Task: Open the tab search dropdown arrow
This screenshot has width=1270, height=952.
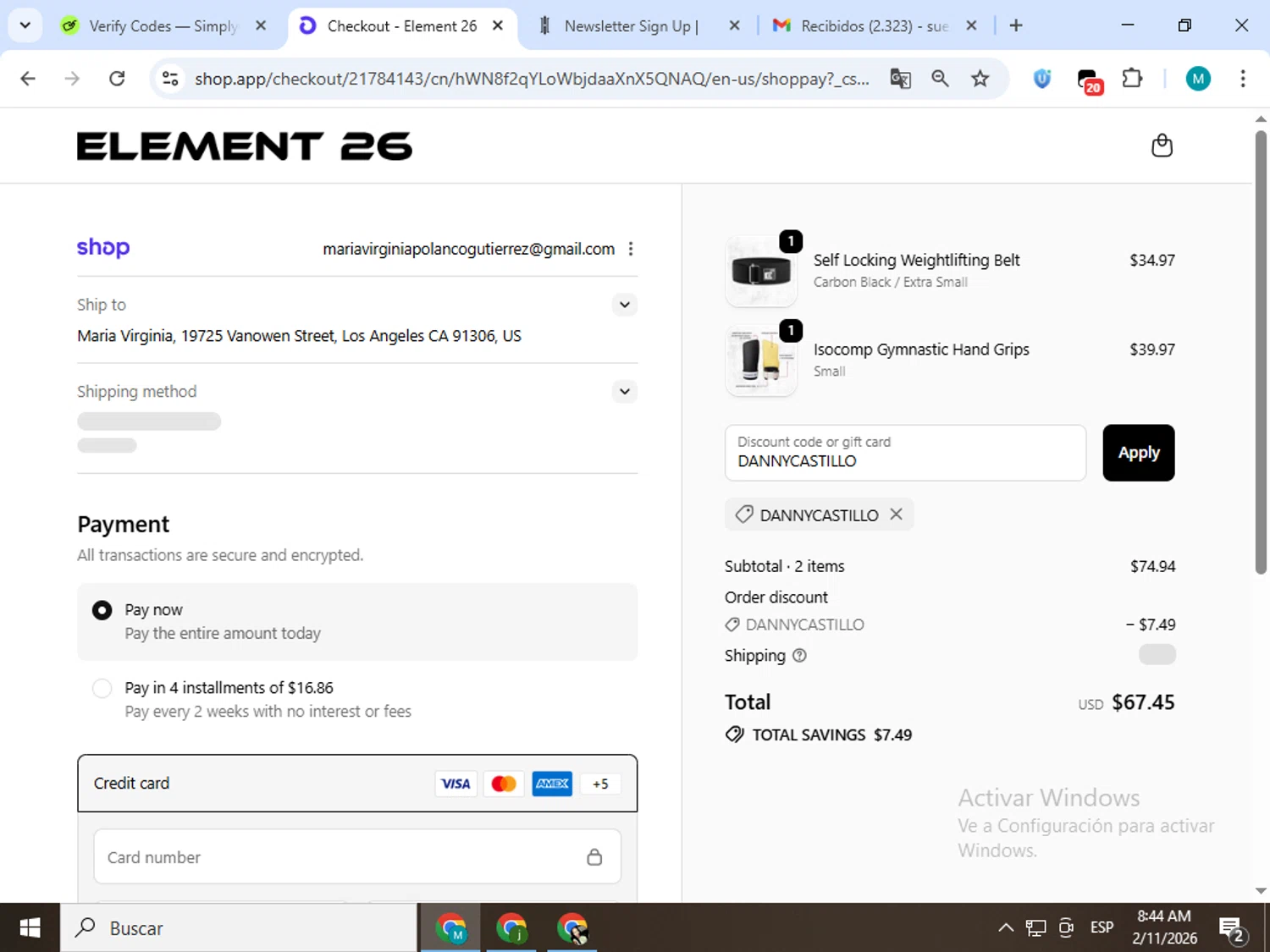Action: tap(25, 25)
